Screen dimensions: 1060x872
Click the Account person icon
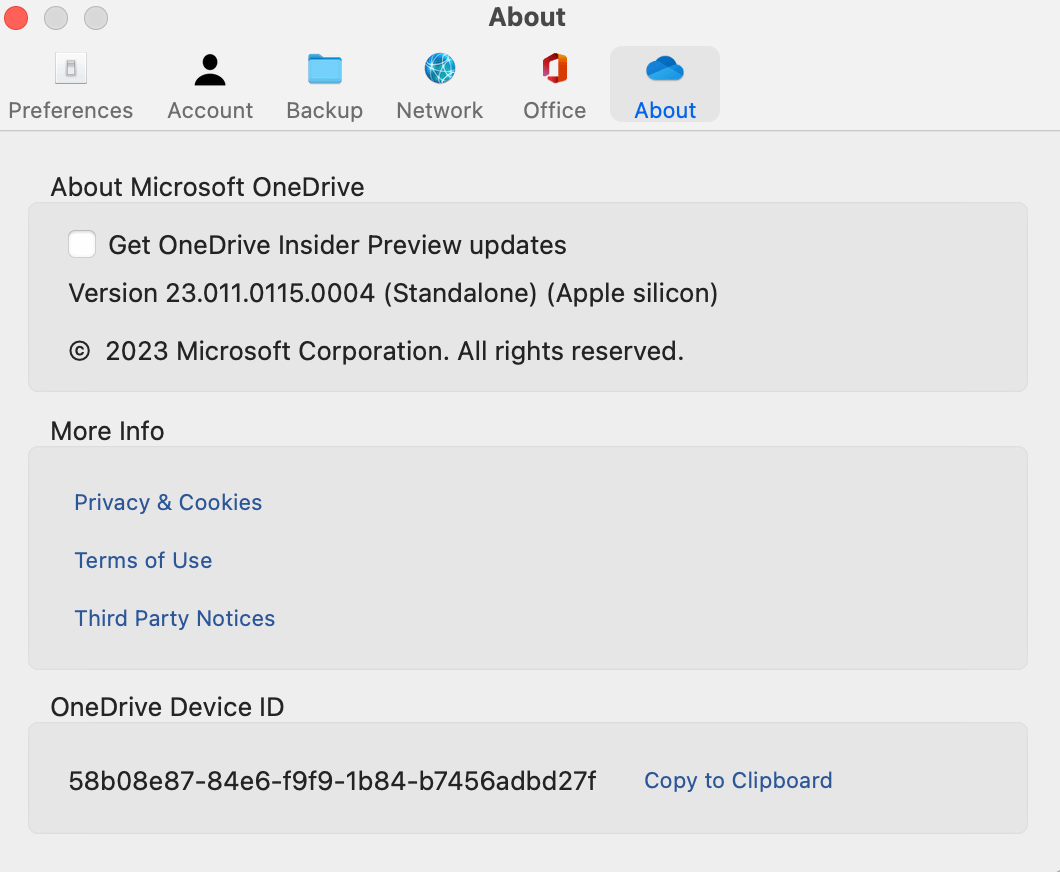pyautogui.click(x=210, y=70)
